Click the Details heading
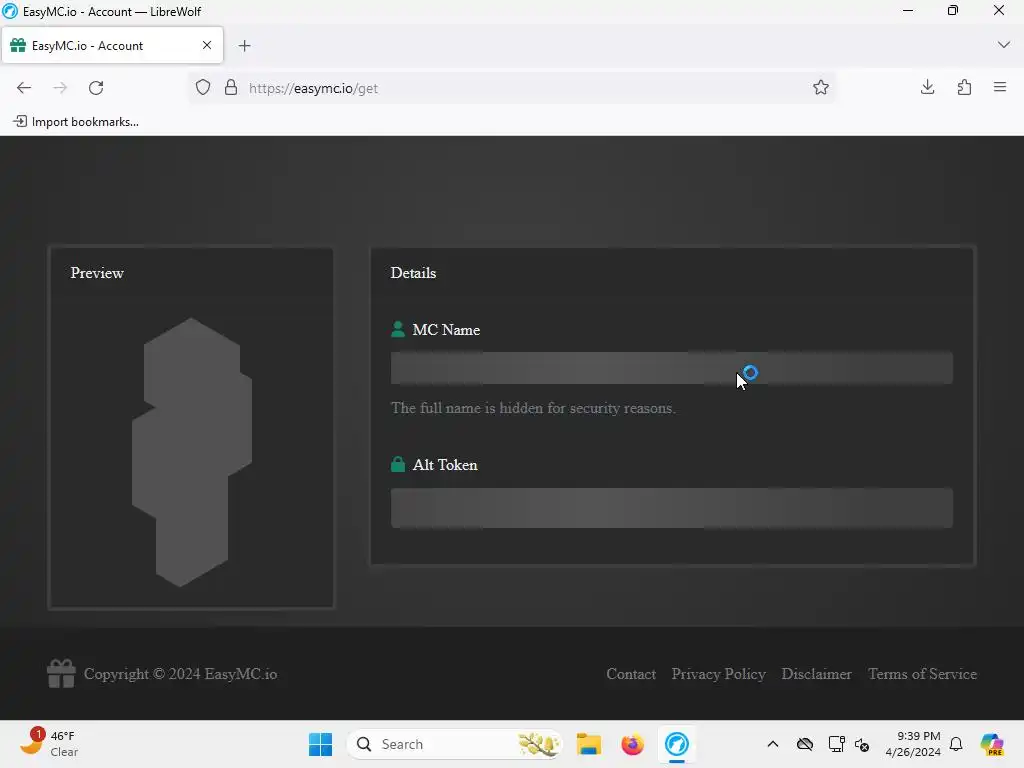The height and width of the screenshot is (768, 1024). (x=413, y=273)
